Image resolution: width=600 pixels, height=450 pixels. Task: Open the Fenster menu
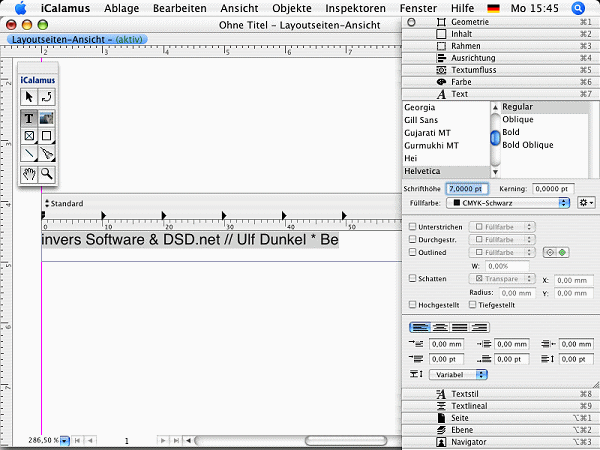click(418, 8)
